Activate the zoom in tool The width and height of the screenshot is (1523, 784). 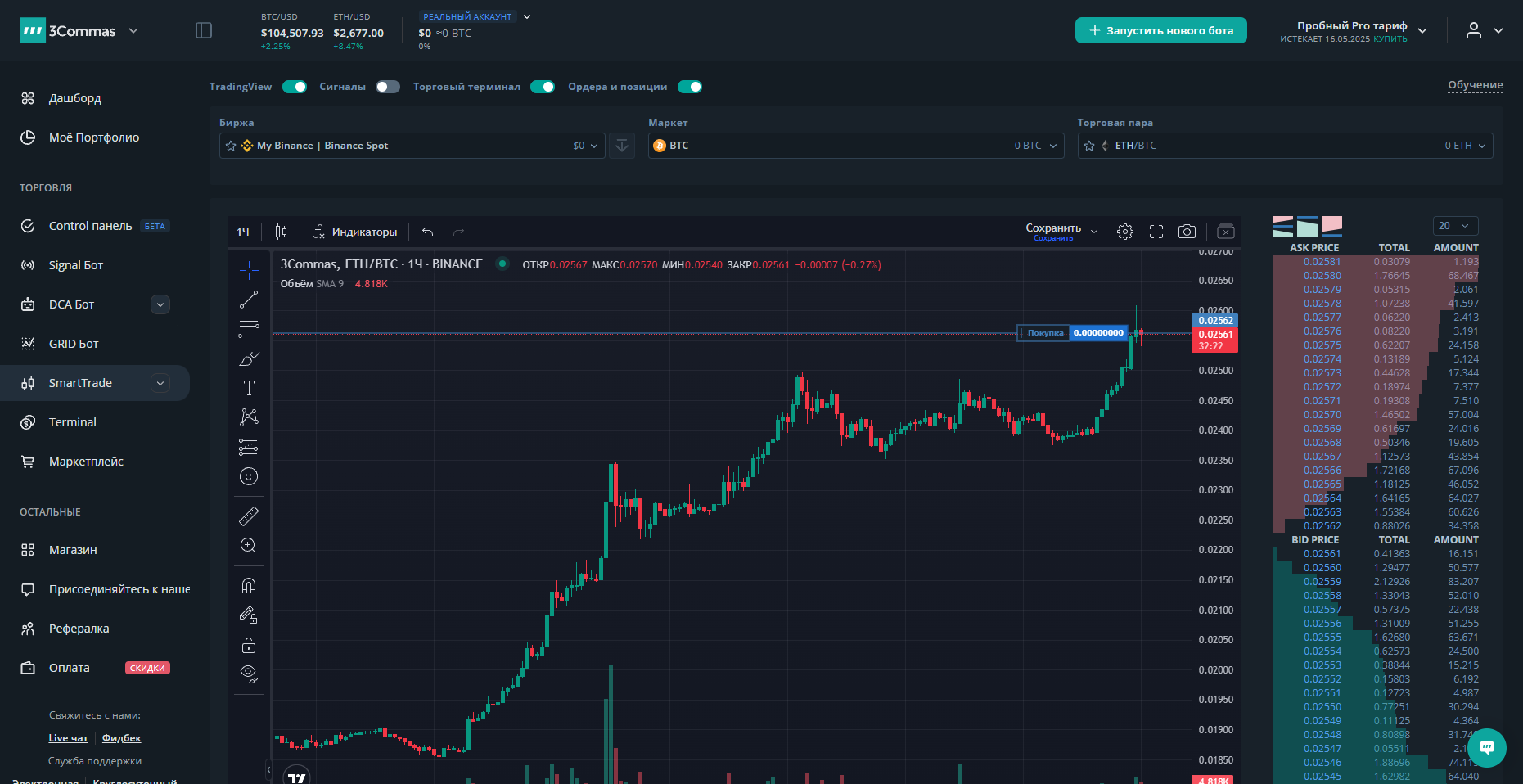(249, 546)
